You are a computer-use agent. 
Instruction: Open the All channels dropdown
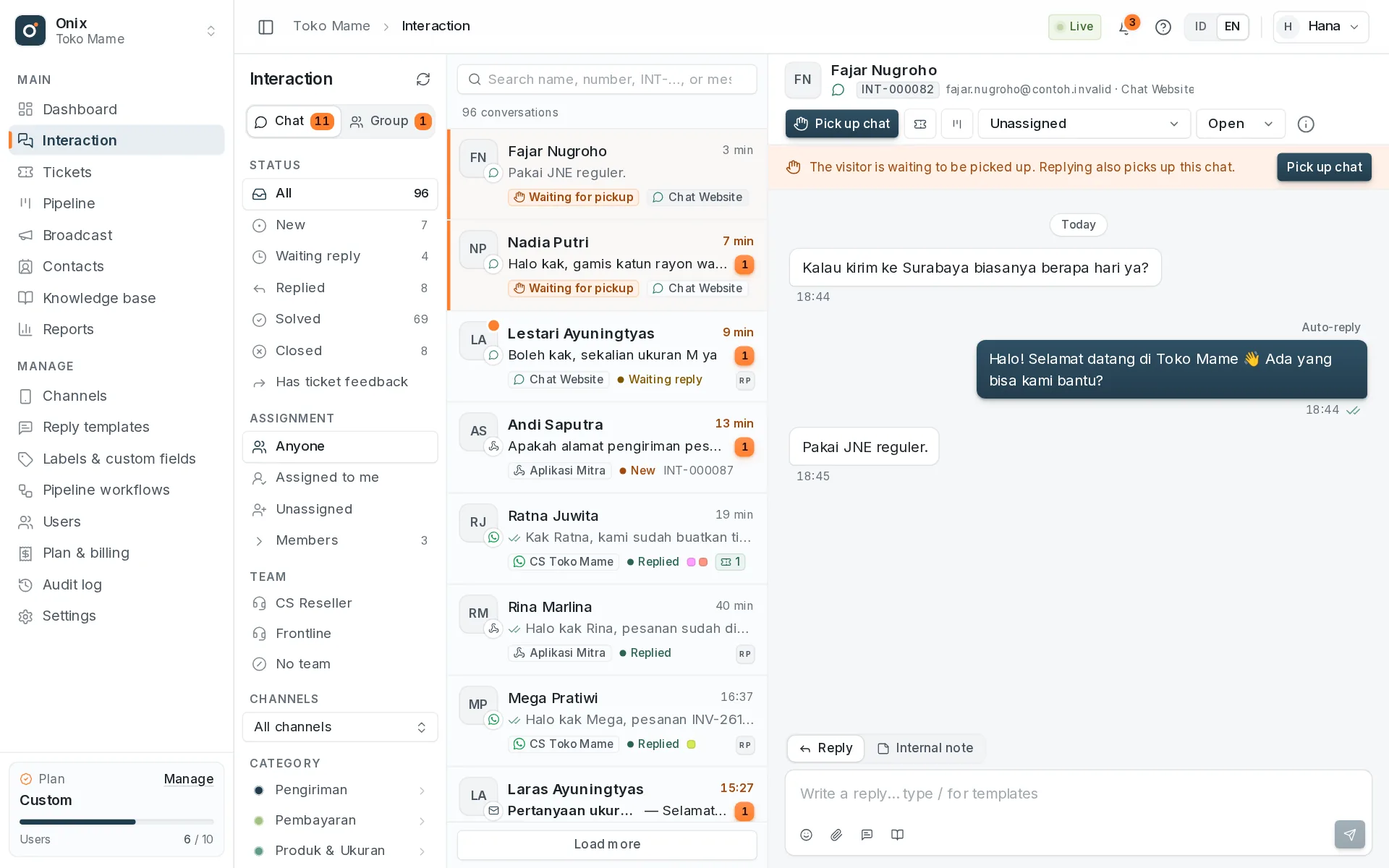[x=340, y=727]
